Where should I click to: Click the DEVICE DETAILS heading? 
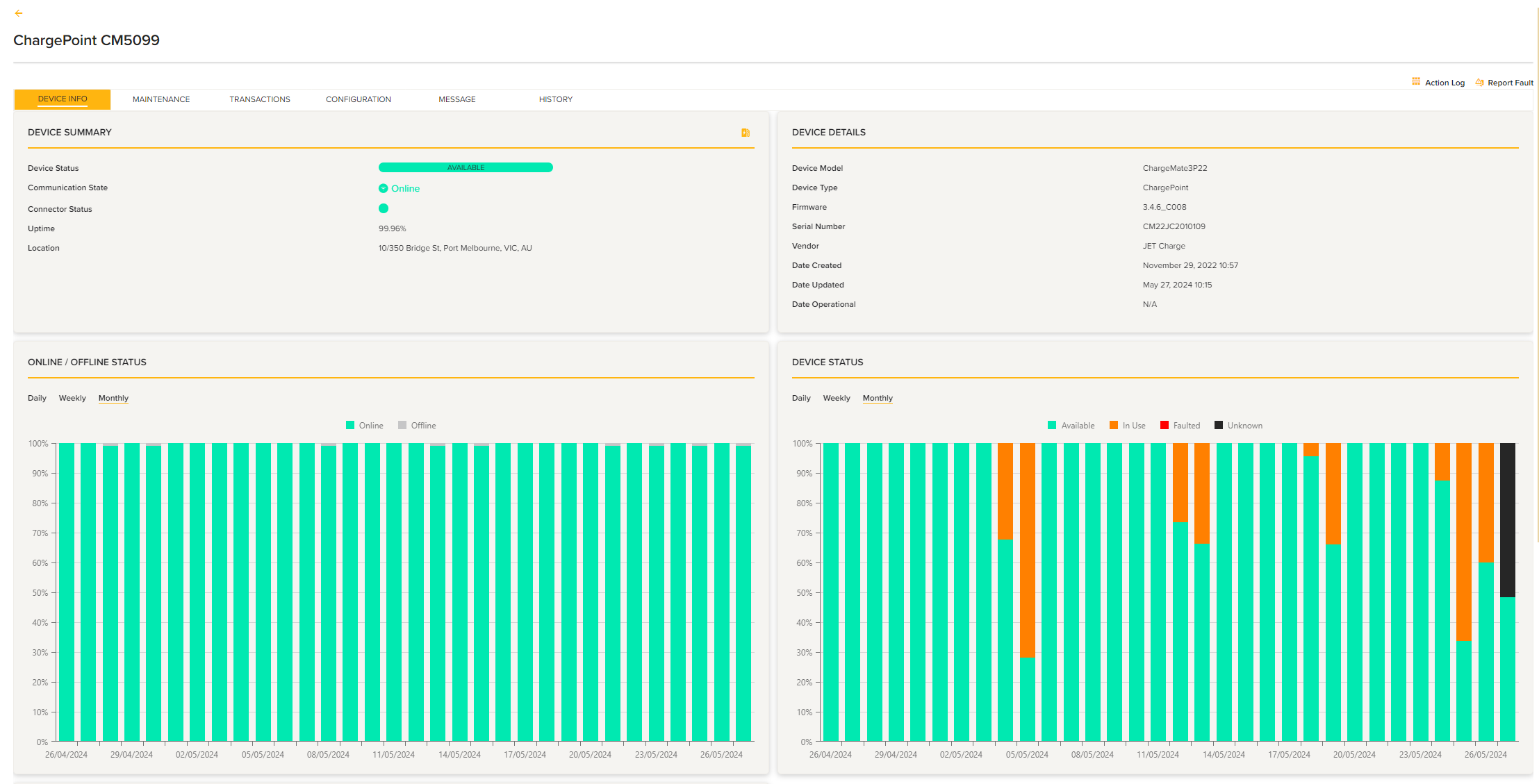pos(829,132)
